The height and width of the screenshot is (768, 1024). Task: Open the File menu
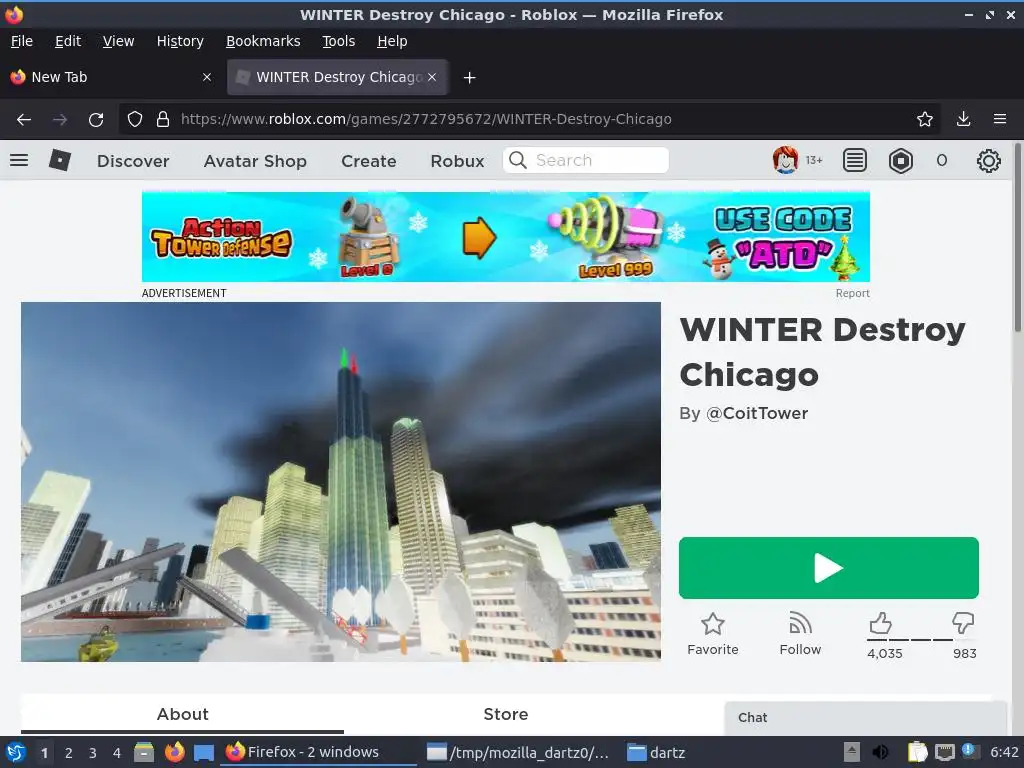click(22, 41)
